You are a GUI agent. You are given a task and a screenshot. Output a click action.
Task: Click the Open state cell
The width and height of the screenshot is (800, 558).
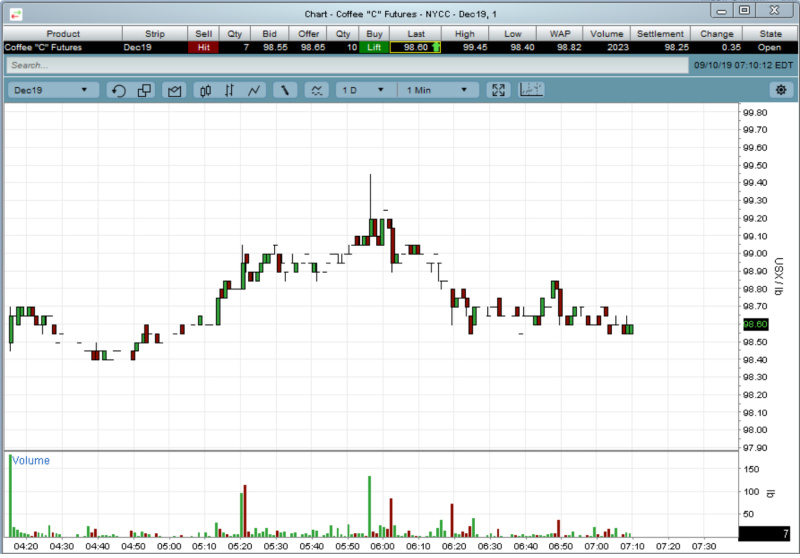pos(769,47)
